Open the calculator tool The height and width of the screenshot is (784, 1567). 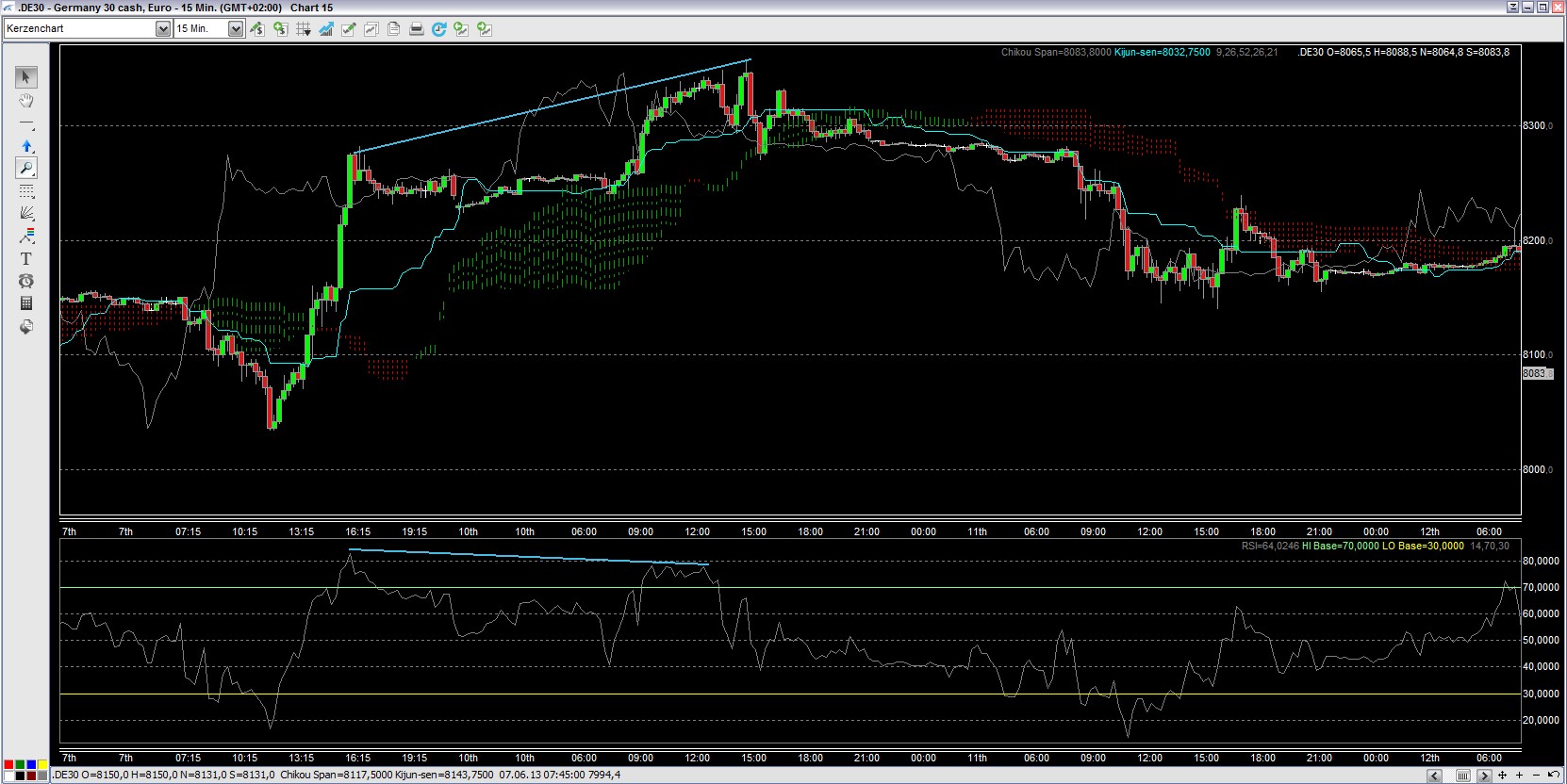coord(26,303)
